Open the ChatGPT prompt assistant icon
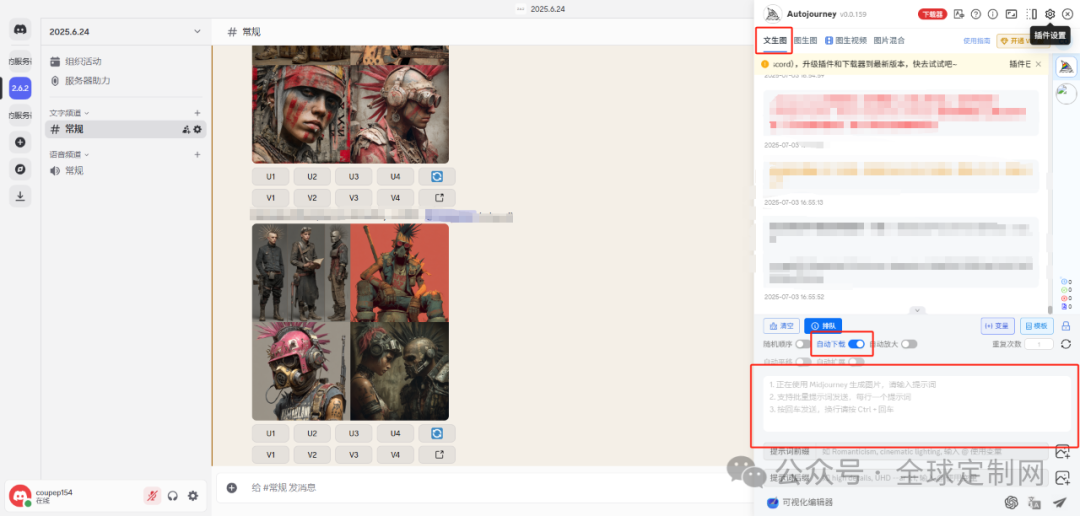Screen dimensions: 1080x516 (x=1011, y=502)
